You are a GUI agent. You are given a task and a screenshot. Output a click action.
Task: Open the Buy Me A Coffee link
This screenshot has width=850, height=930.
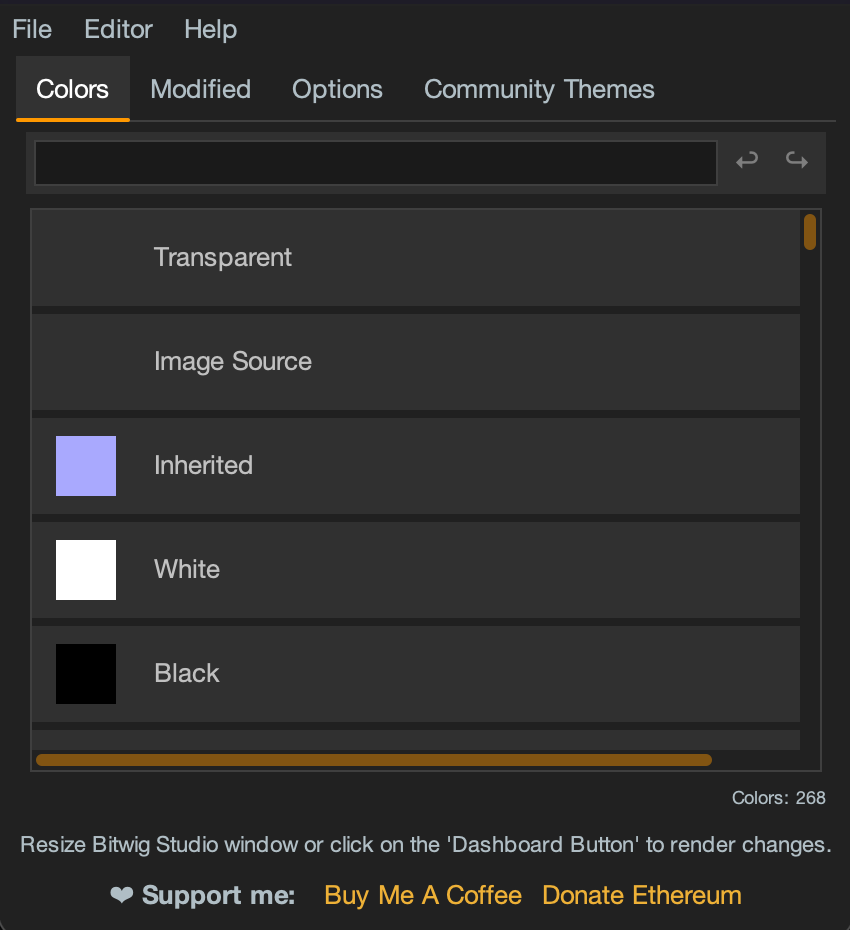click(422, 896)
